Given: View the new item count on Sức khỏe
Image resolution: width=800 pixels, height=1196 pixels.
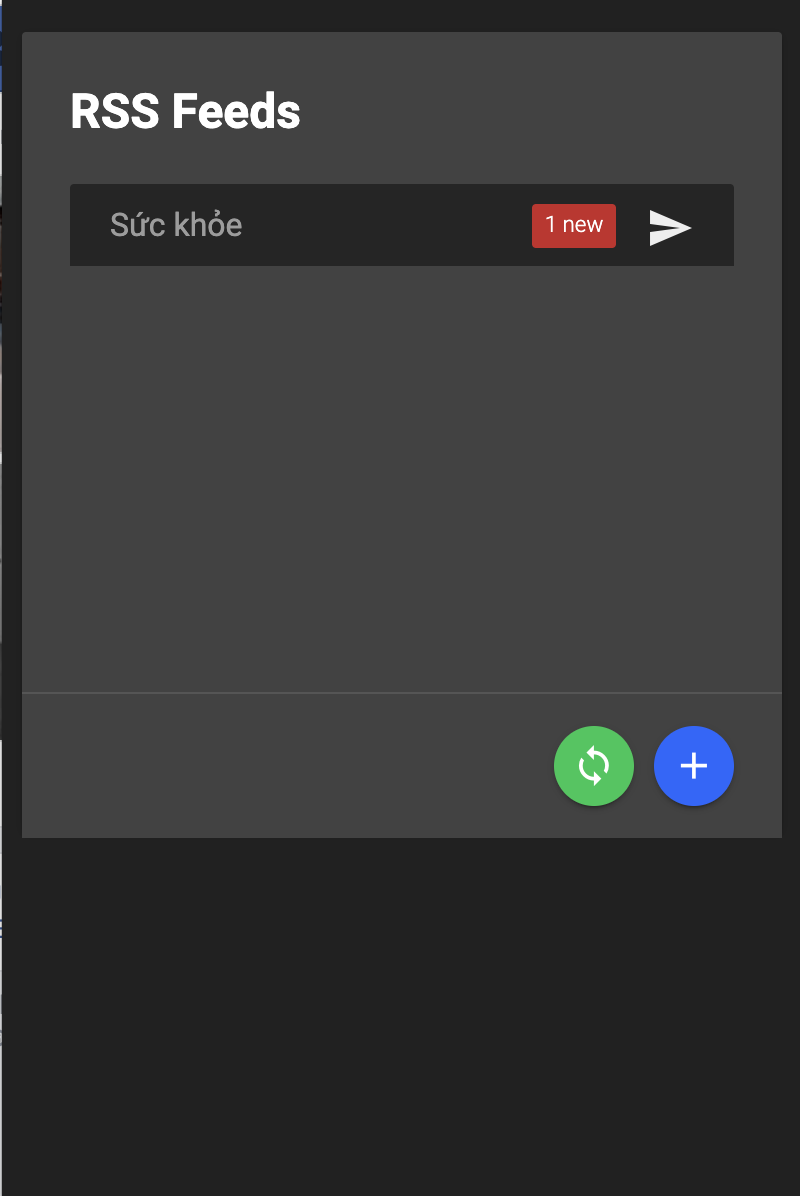Looking at the screenshot, I should click(x=573, y=225).
